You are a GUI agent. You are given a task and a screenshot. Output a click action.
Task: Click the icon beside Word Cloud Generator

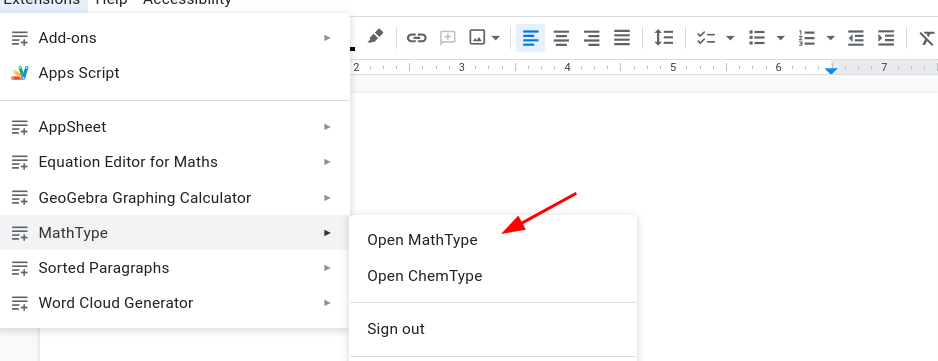click(20, 303)
